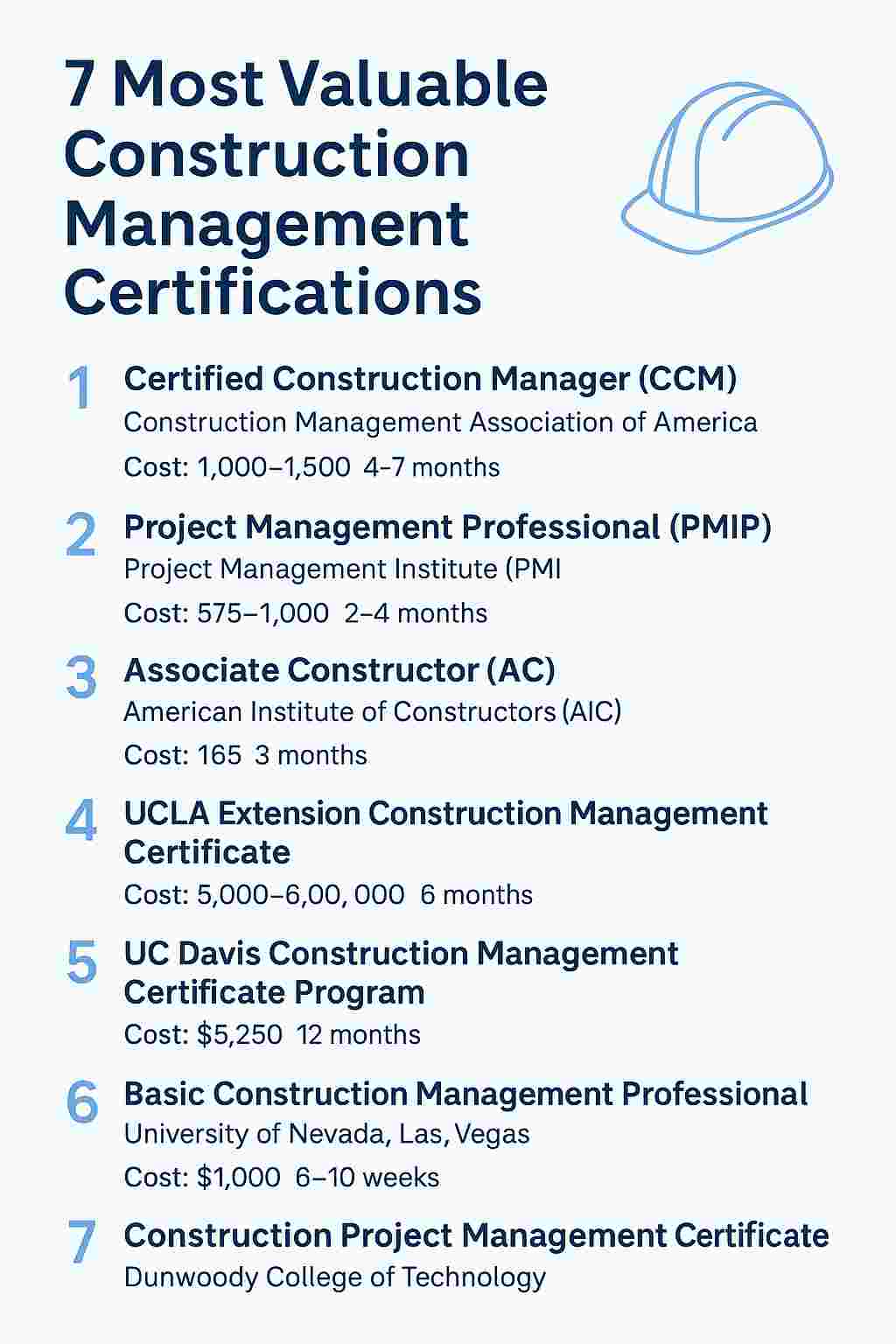The image size is (896, 1344).
Task: Open the Basic Construction Management Professional heading
Action: pyautogui.click(x=465, y=1094)
